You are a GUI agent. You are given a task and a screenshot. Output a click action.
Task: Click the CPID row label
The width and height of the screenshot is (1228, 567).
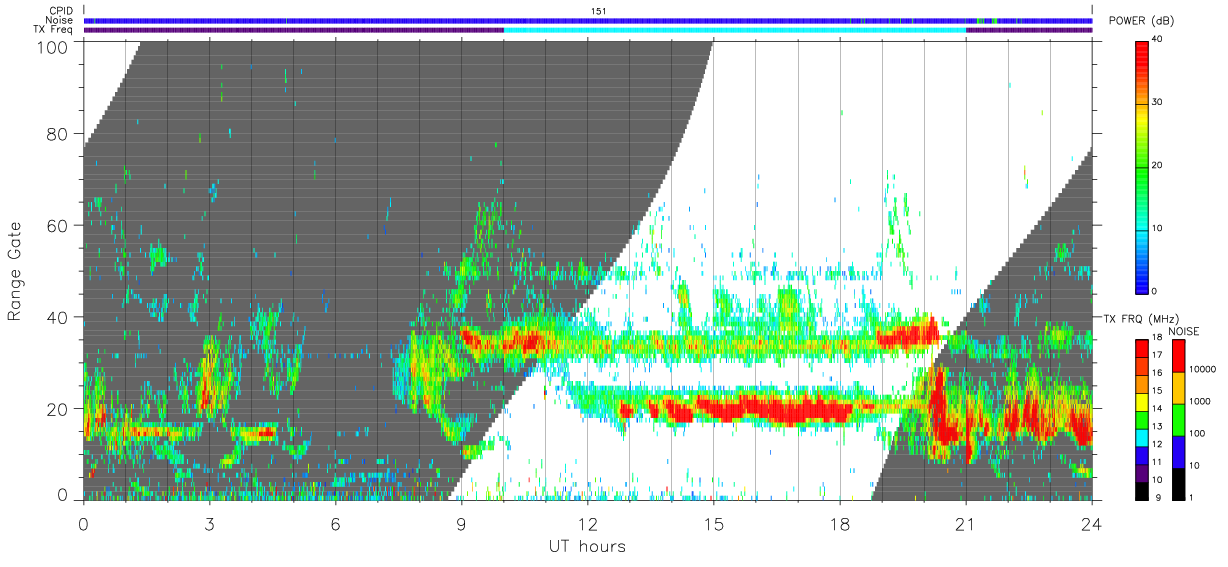(61, 11)
